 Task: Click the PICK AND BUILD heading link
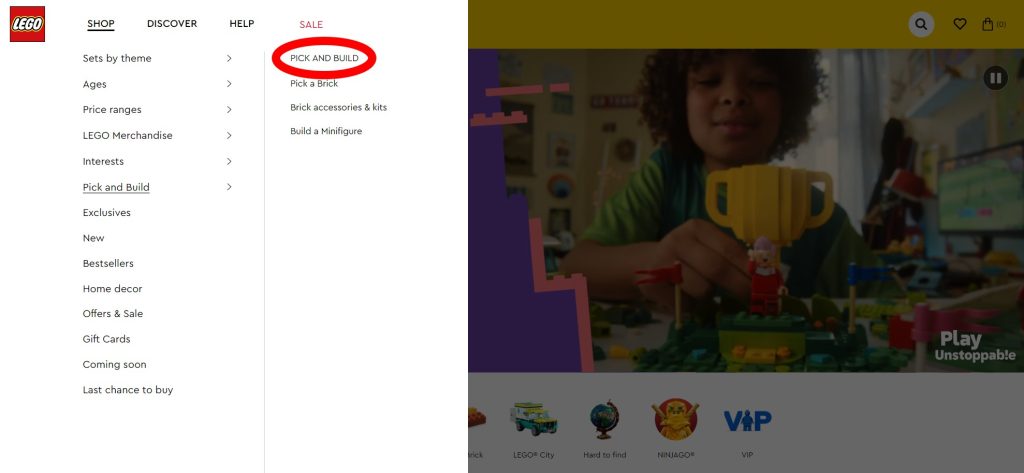click(324, 59)
